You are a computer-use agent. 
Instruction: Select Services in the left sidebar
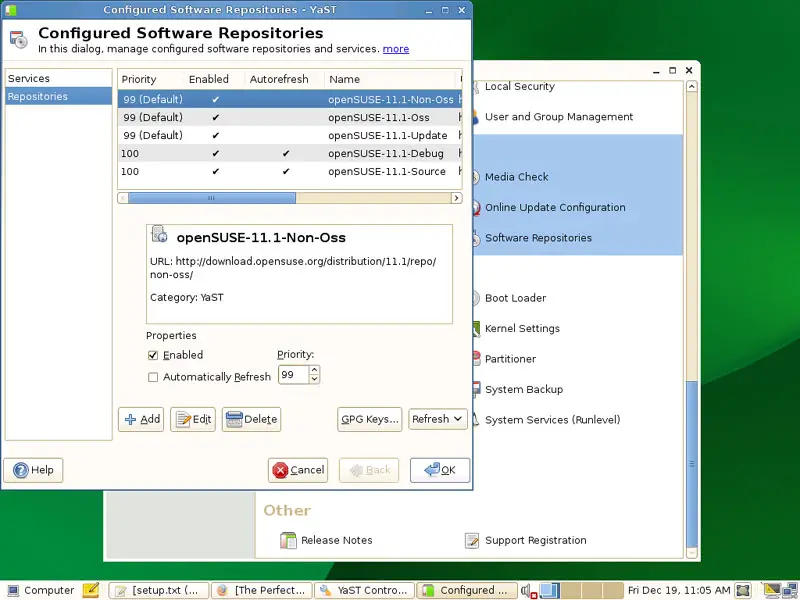click(58, 79)
